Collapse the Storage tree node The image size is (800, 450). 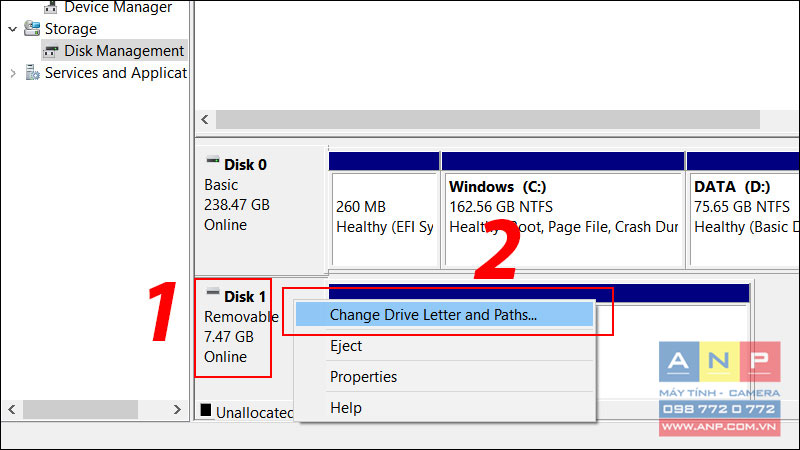(x=13, y=29)
